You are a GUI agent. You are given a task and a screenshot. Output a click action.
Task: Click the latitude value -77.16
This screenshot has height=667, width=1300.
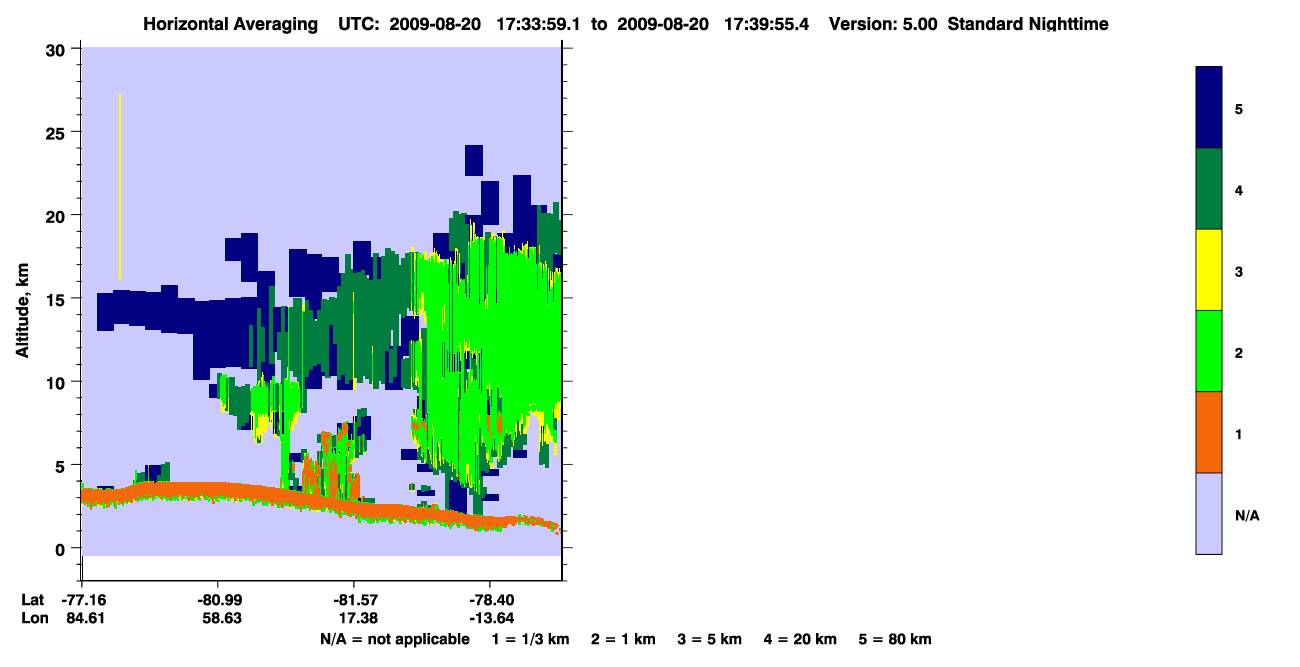click(x=82, y=600)
